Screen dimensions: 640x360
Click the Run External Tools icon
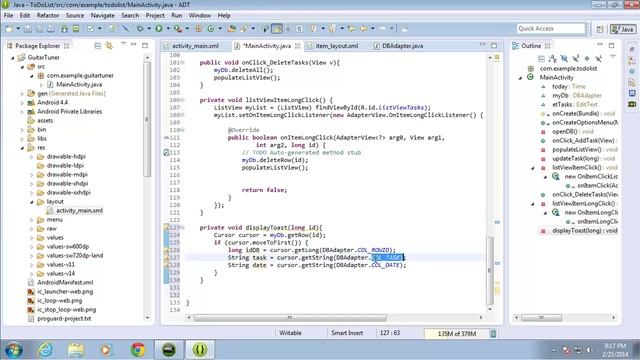pos(178,29)
